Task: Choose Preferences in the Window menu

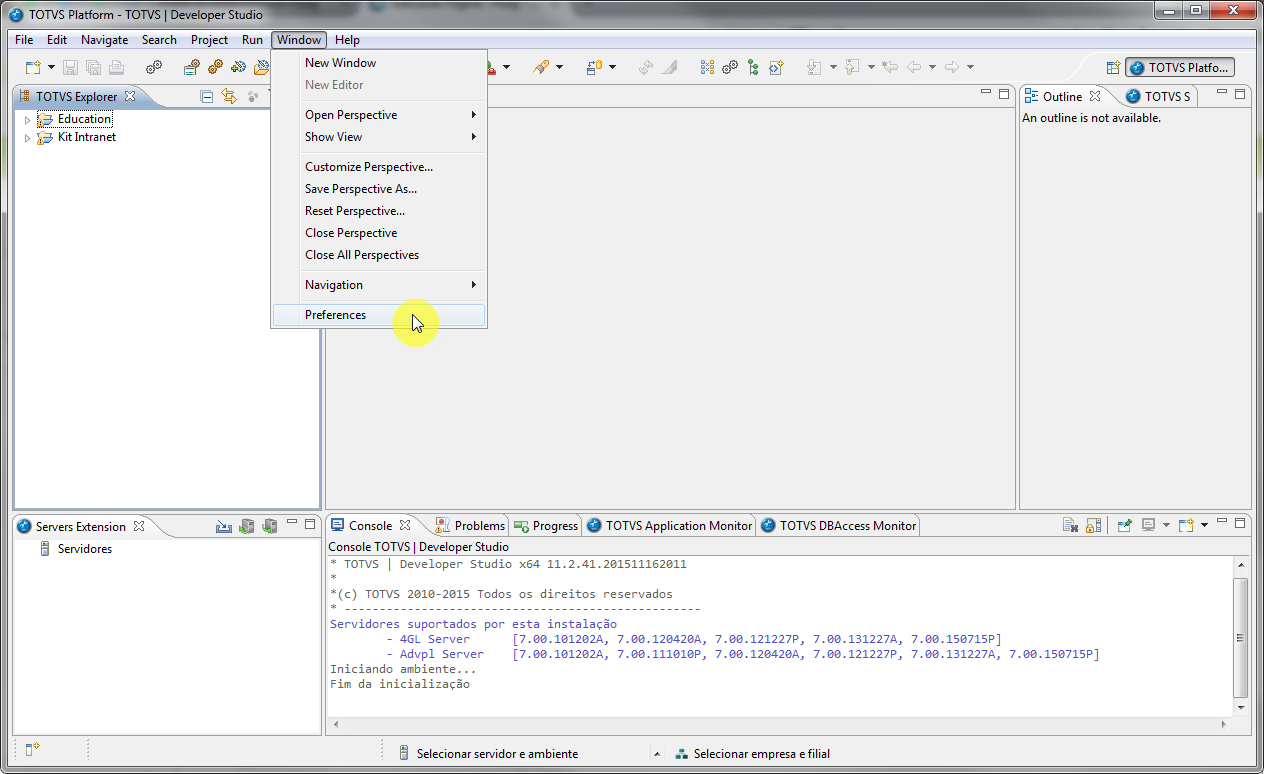Action: tap(379, 315)
